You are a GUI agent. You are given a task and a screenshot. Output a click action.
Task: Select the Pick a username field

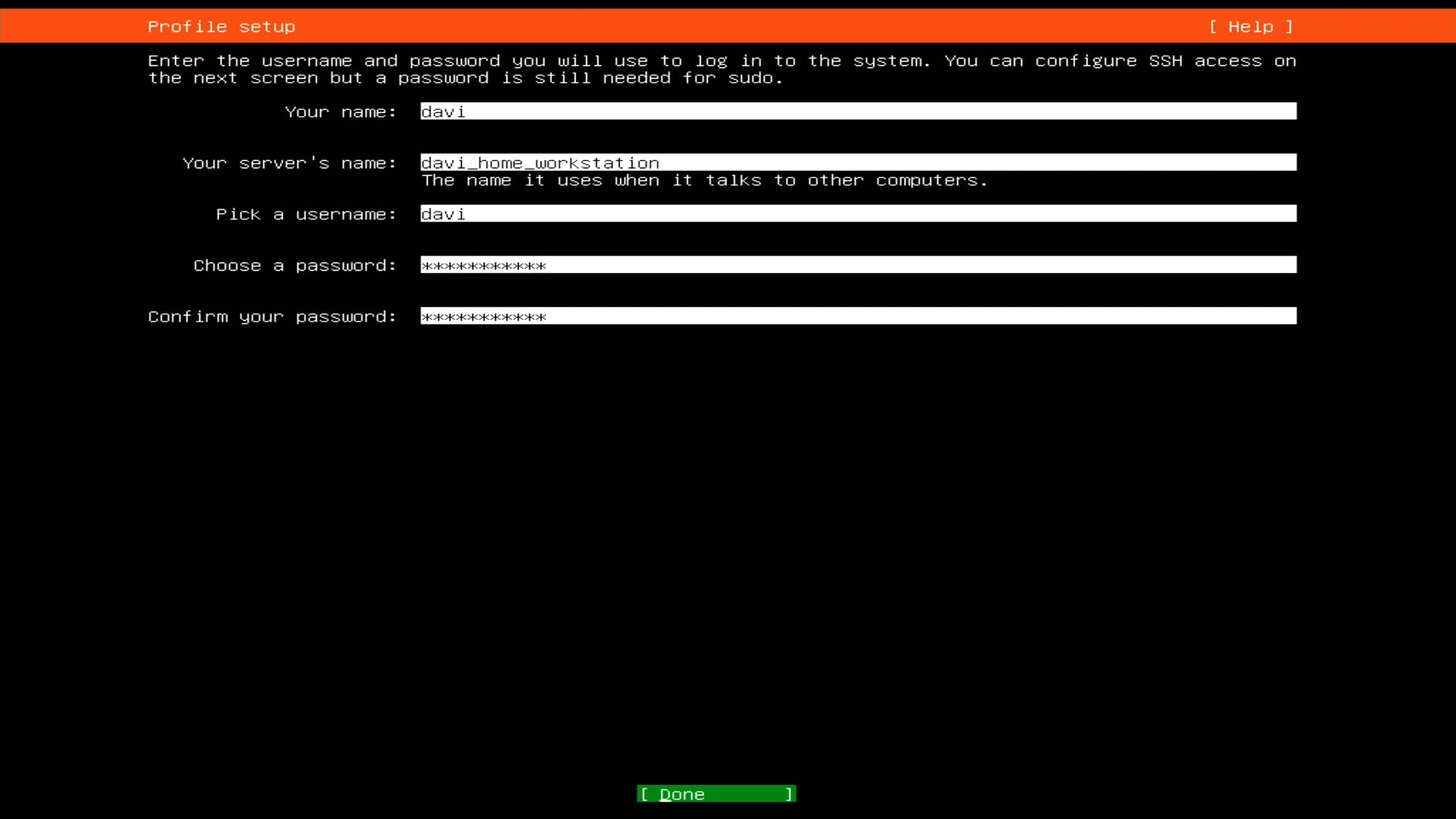pyautogui.click(x=857, y=214)
